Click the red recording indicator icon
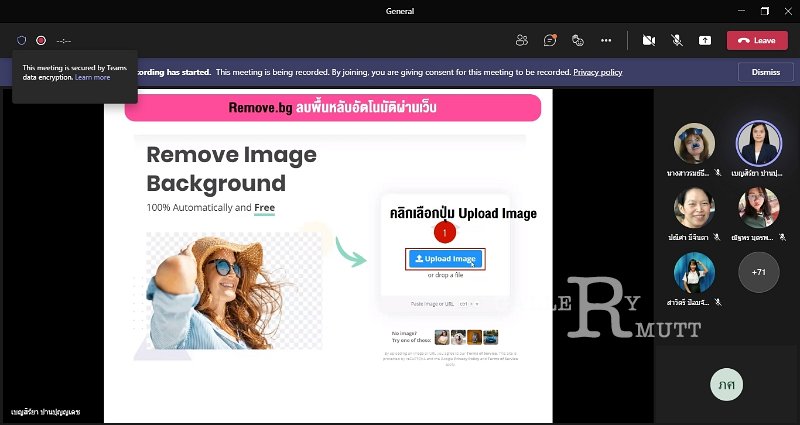The width and height of the screenshot is (800, 425). point(41,40)
